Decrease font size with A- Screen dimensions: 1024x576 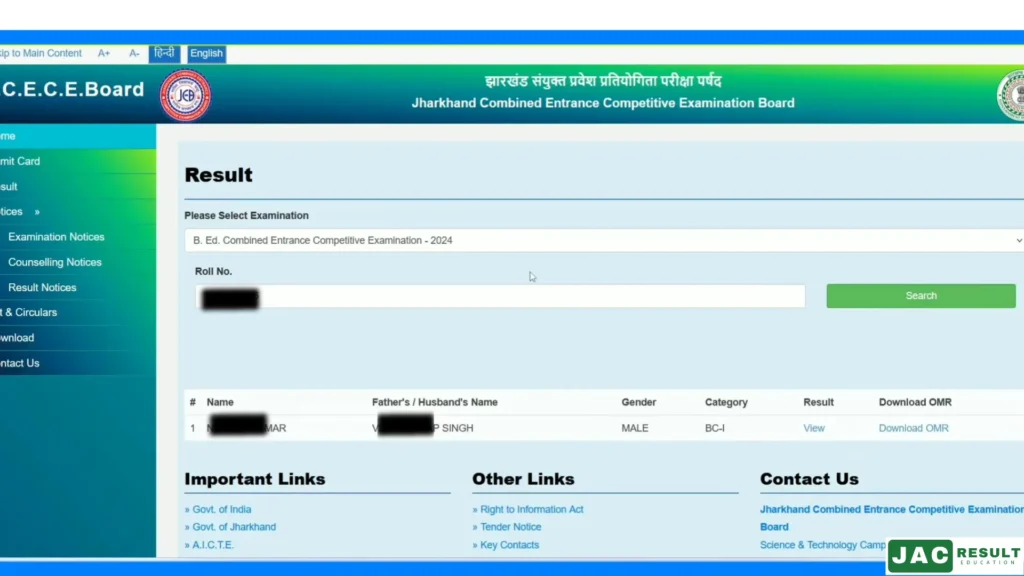click(x=134, y=54)
